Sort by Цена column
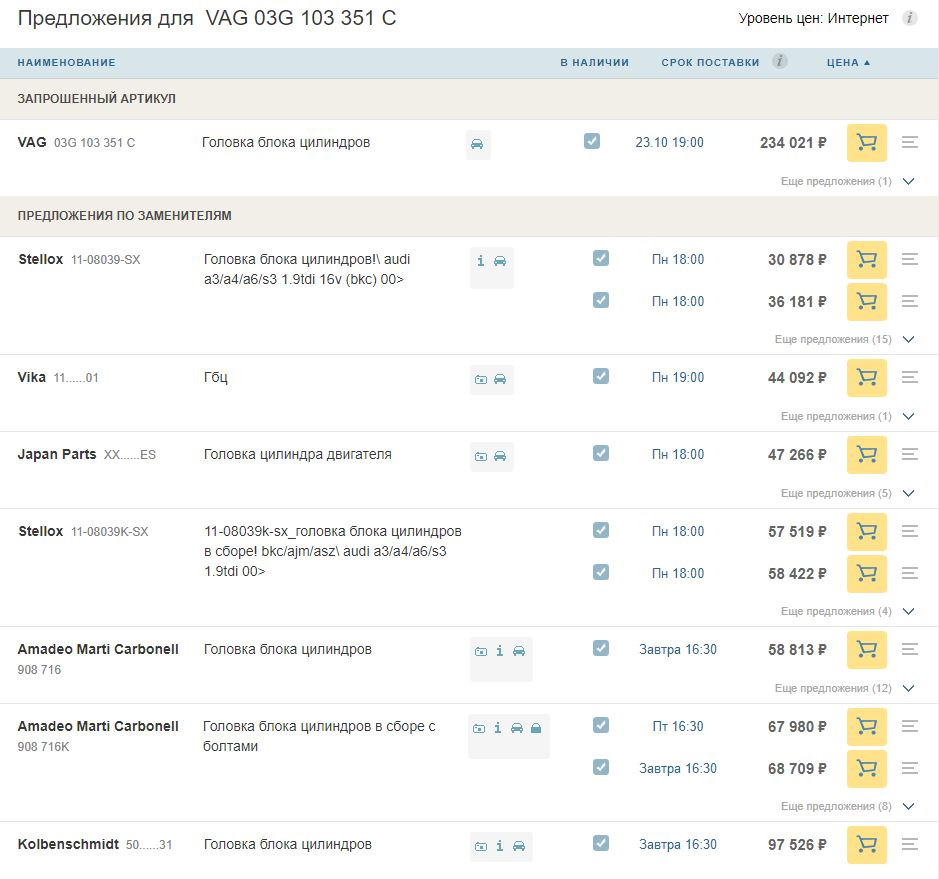Image resolution: width=939 pixels, height=879 pixels. [848, 62]
